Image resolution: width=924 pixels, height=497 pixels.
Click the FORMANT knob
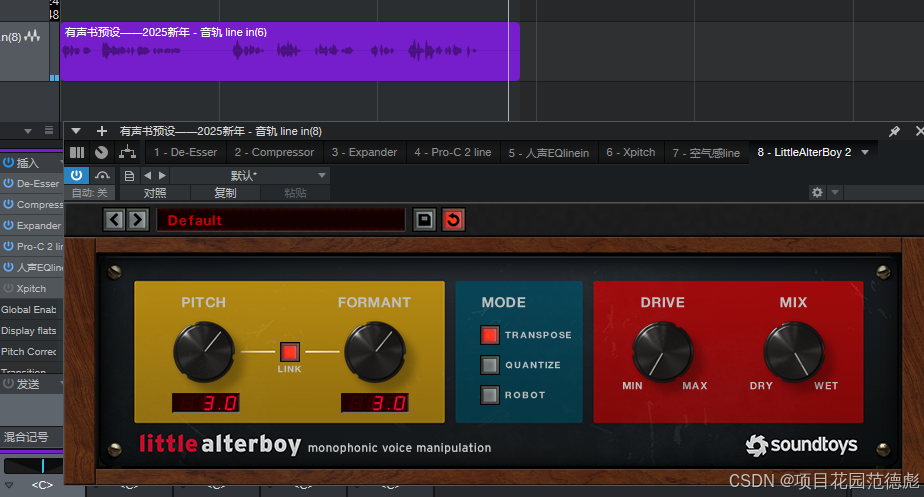click(375, 351)
